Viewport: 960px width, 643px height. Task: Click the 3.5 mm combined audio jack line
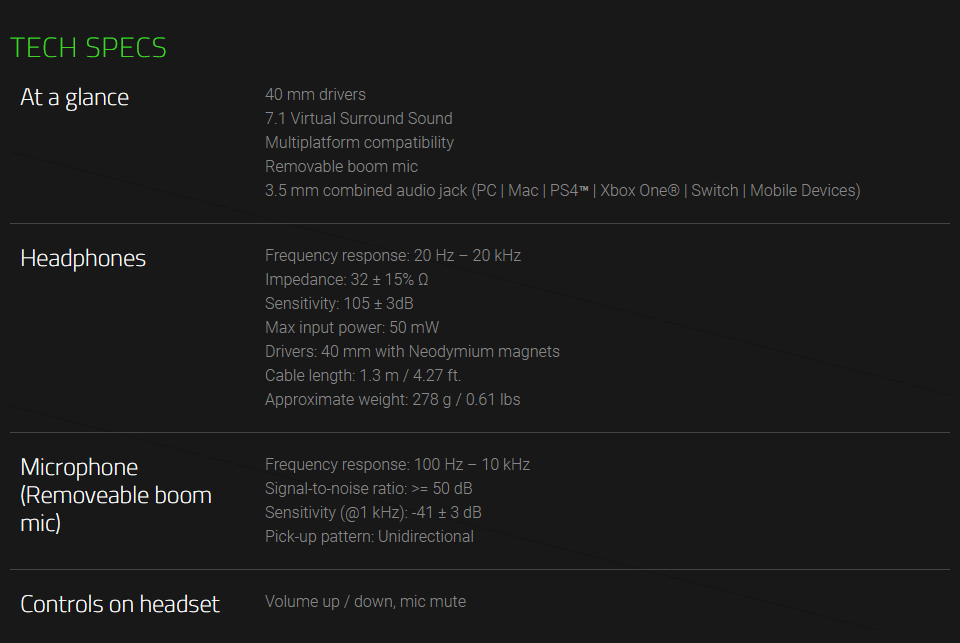click(x=563, y=190)
